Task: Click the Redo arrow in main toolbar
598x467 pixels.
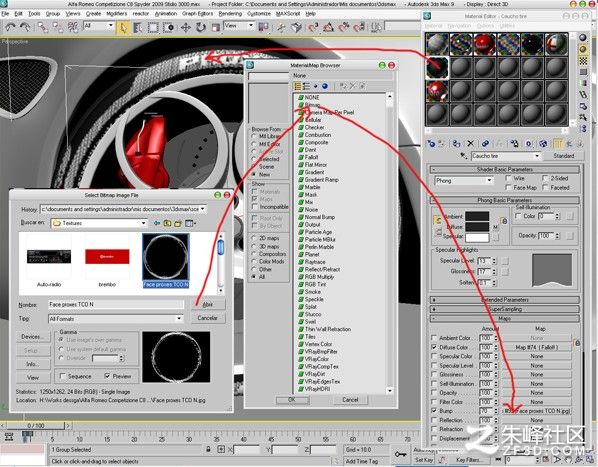Action: pos(25,27)
